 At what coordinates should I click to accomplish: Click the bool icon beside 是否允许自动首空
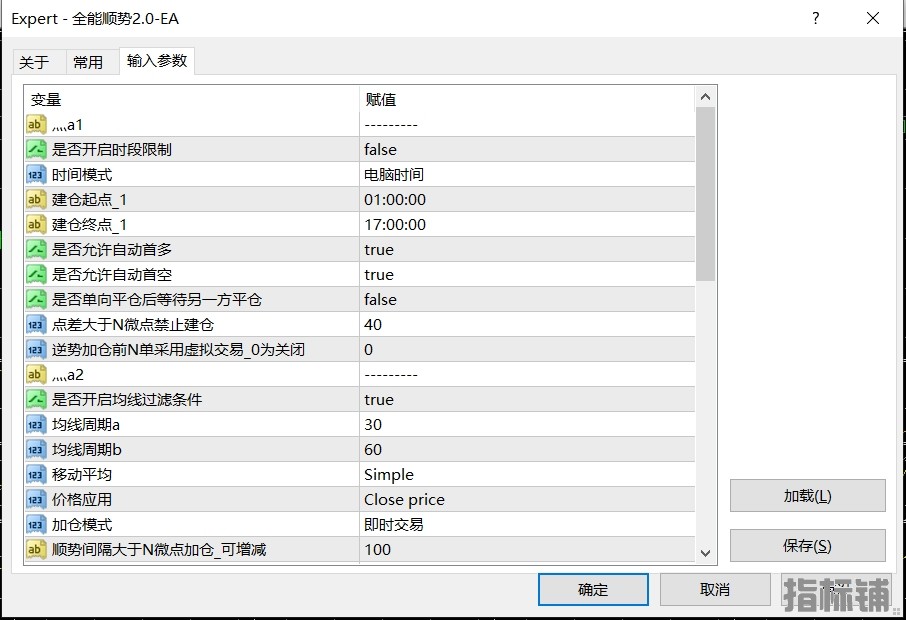tap(36, 274)
